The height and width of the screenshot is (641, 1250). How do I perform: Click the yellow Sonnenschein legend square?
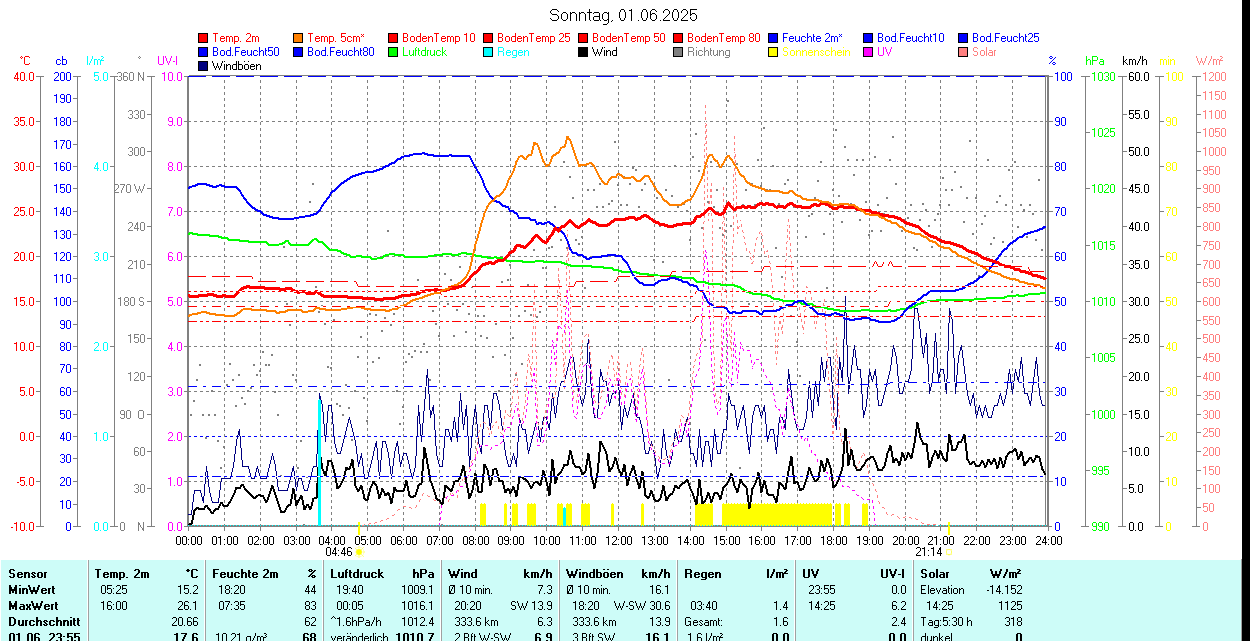coord(774,52)
